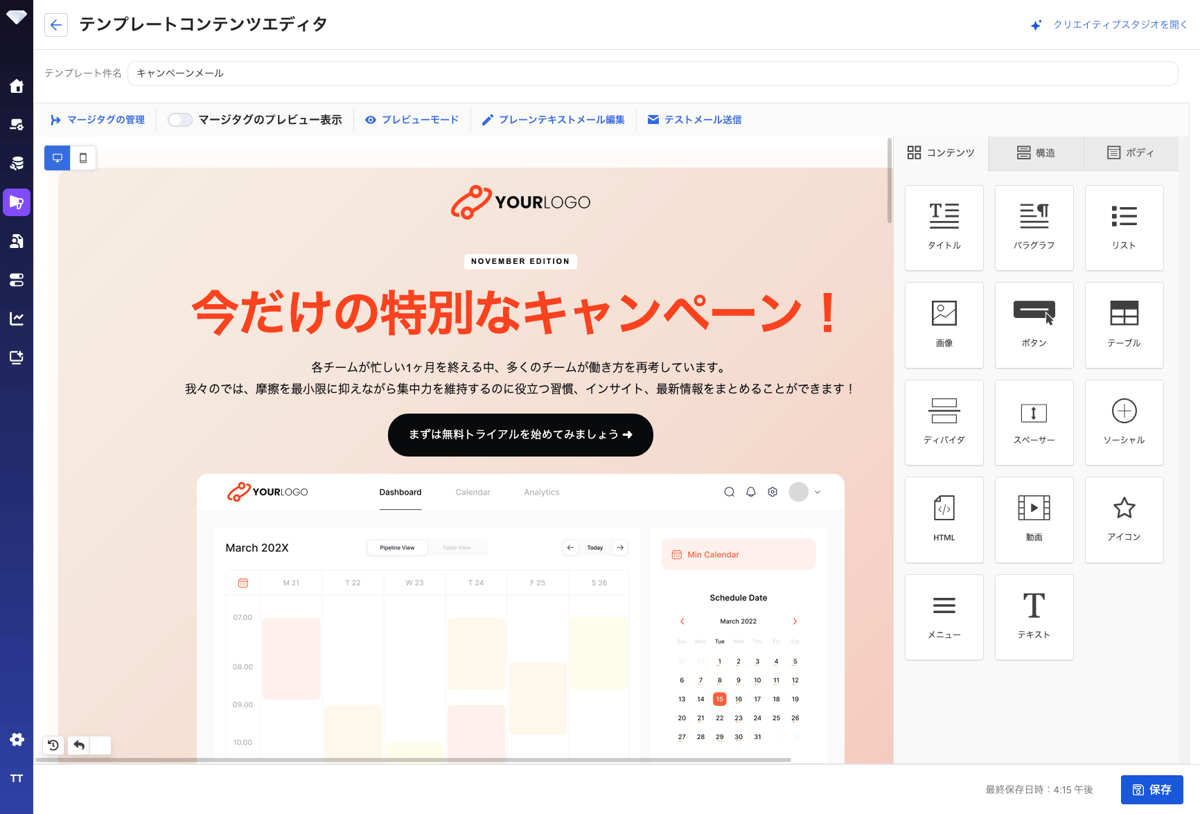Choose the 動画 content block
The image size is (1200, 814).
(x=1034, y=519)
